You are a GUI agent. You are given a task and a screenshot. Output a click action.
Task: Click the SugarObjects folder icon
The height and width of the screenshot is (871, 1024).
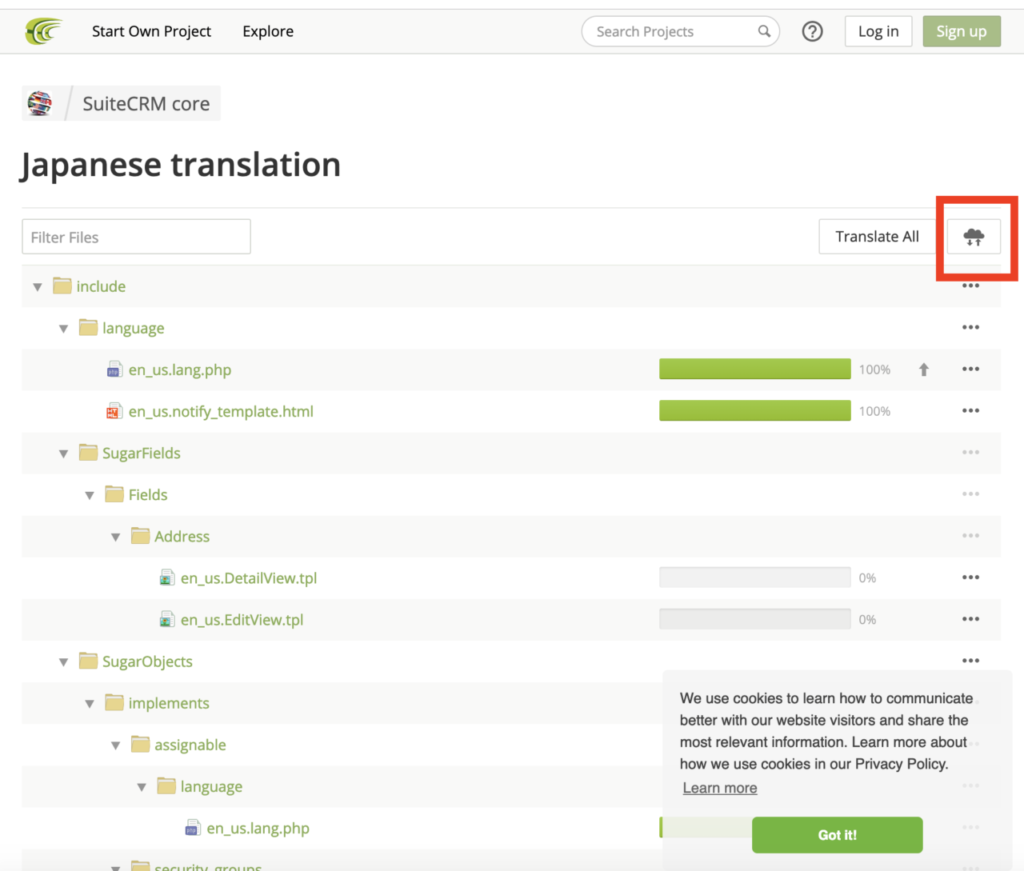click(88, 661)
